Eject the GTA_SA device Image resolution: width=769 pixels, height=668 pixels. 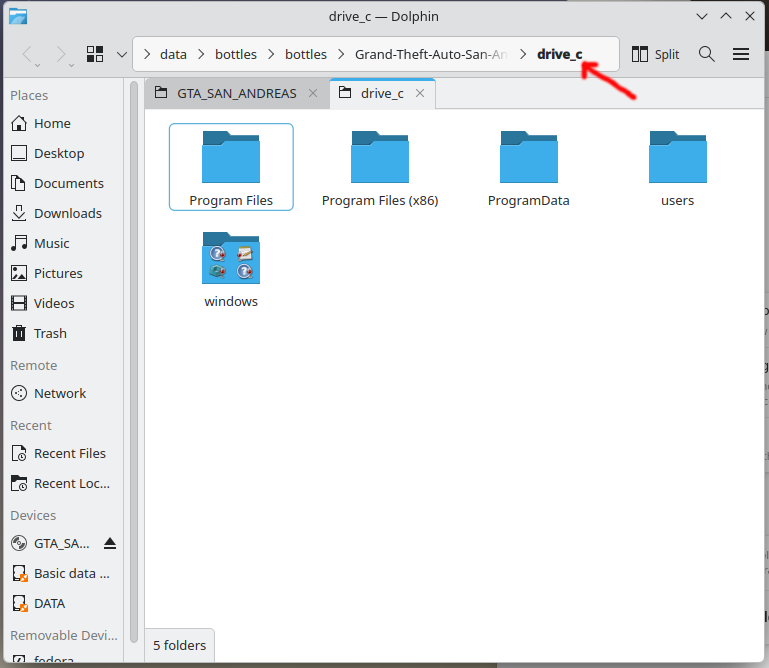pos(110,543)
